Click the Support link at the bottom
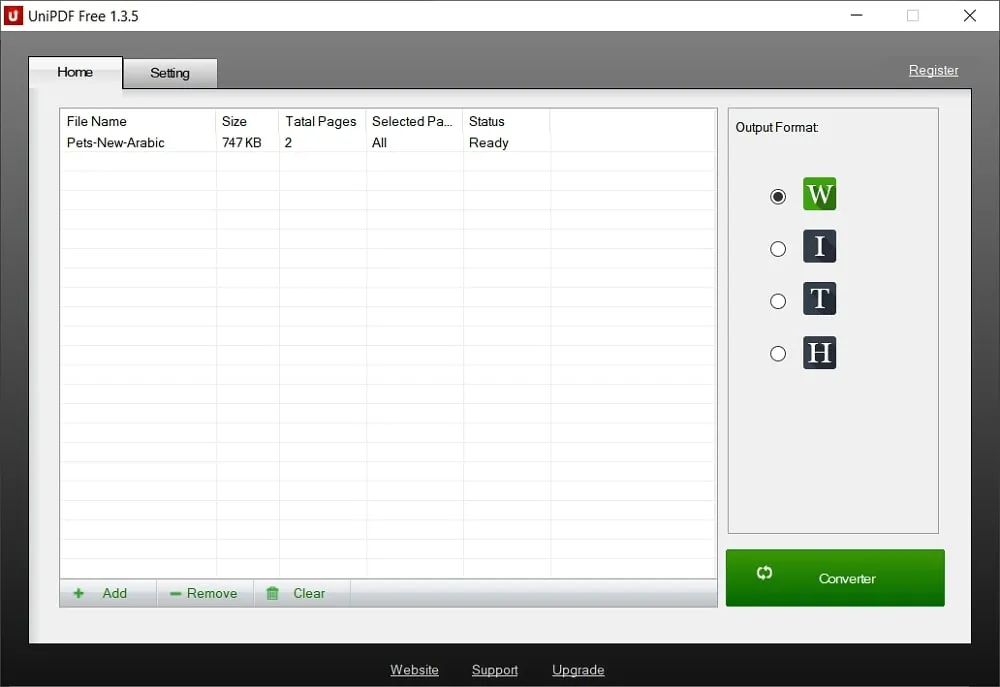The width and height of the screenshot is (1000, 687). [494, 670]
